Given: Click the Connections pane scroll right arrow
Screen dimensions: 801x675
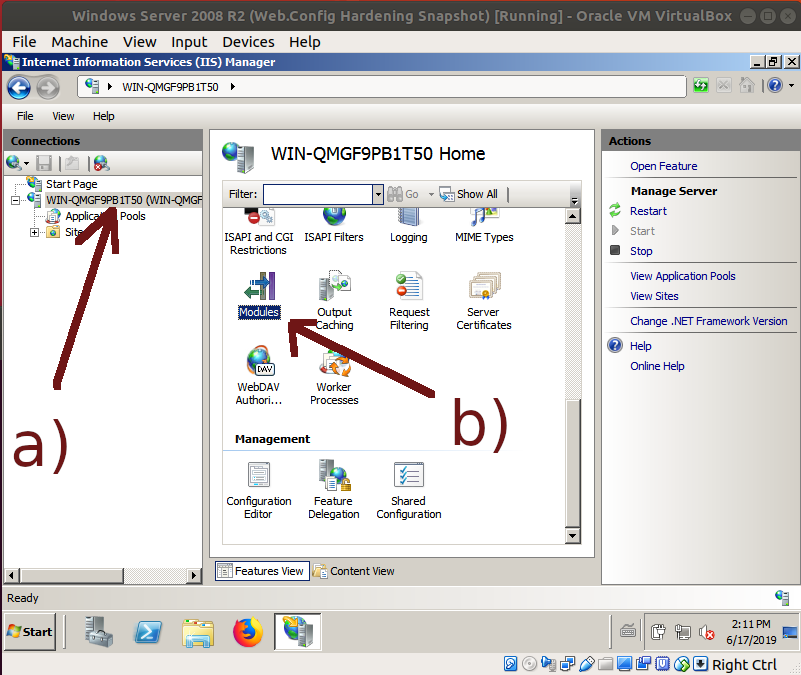Looking at the screenshot, I should pyautogui.click(x=194, y=575).
